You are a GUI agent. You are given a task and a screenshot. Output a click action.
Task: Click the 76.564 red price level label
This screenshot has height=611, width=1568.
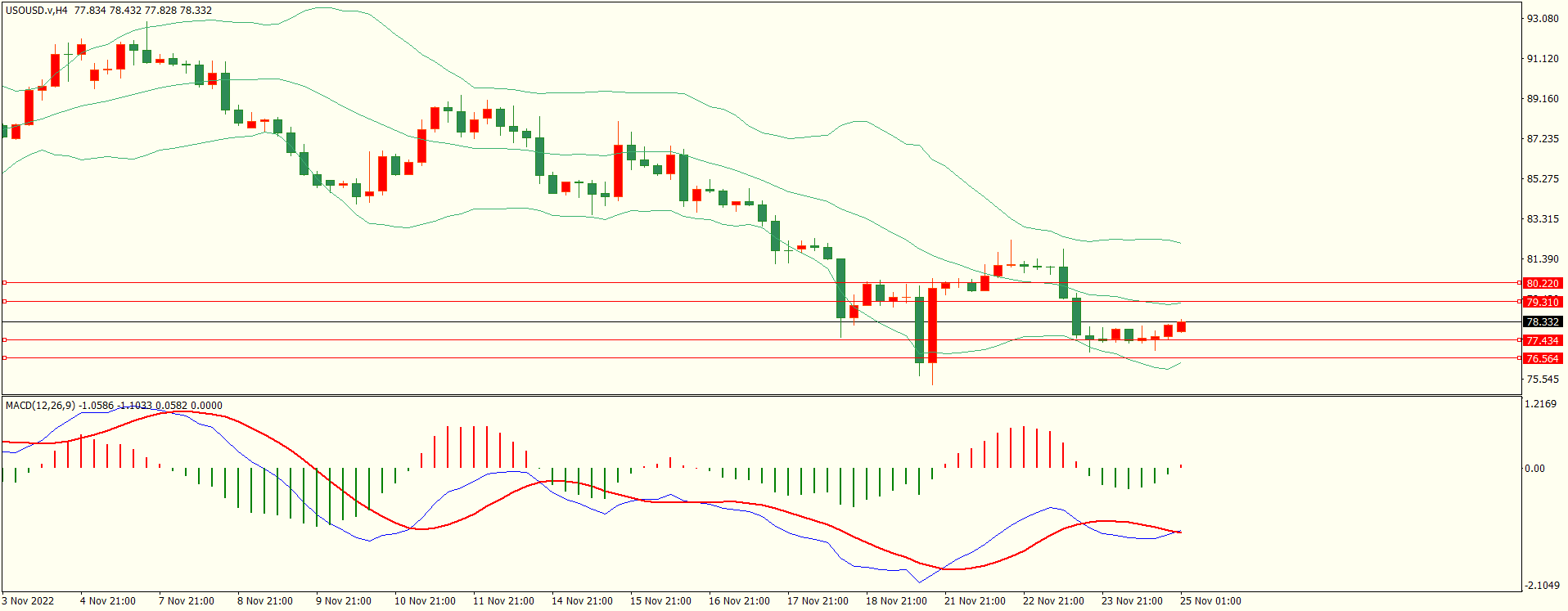pyautogui.click(x=1542, y=358)
